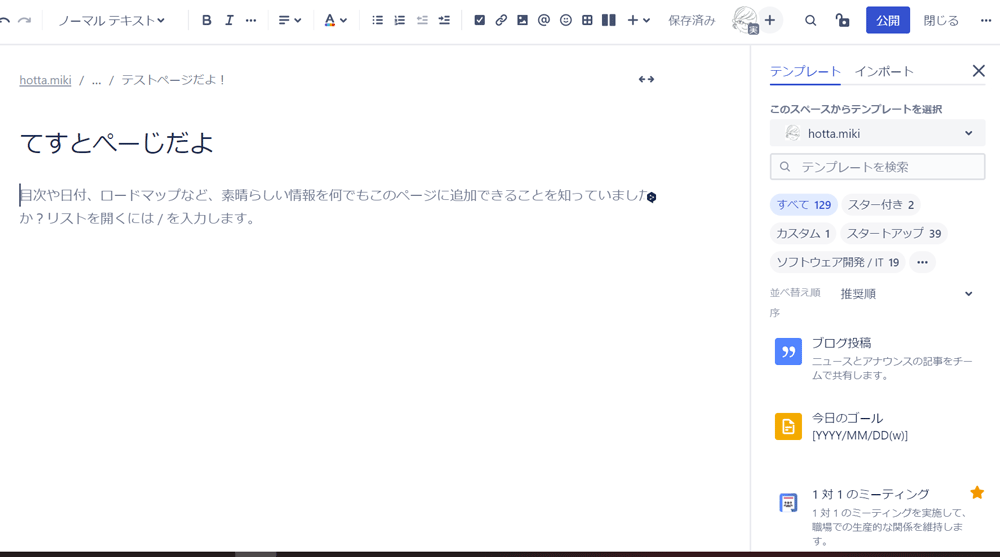The image size is (1000, 557).
Task: Click the 保存済み saved status
Action: [691, 20]
